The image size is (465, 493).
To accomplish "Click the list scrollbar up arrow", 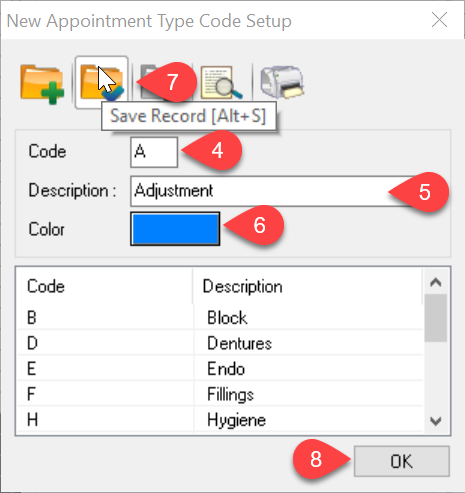I will pos(436,283).
